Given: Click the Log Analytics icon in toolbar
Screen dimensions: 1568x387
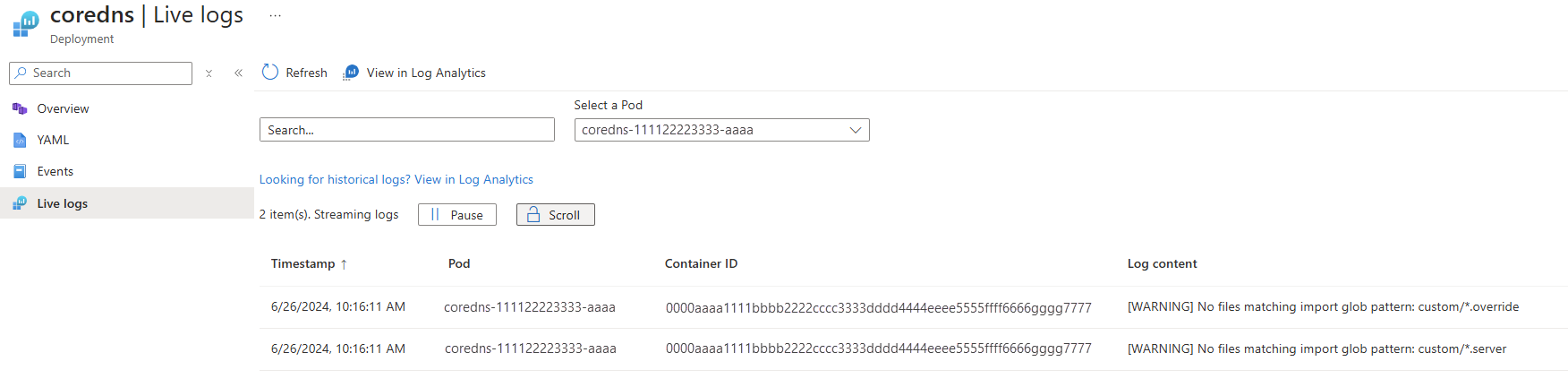Looking at the screenshot, I should [x=351, y=73].
